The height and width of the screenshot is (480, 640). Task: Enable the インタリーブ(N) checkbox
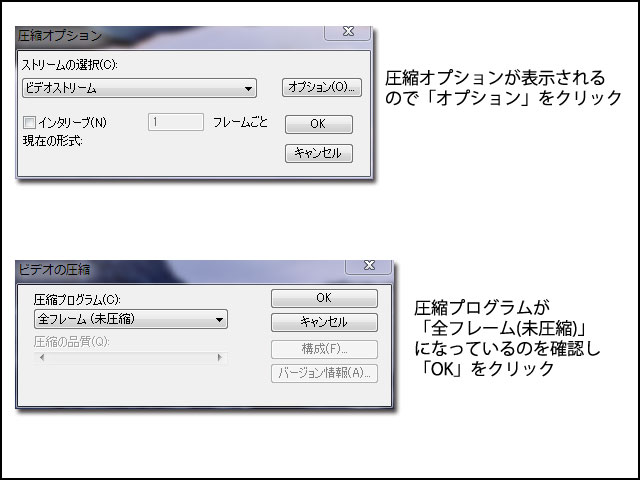coord(29,122)
